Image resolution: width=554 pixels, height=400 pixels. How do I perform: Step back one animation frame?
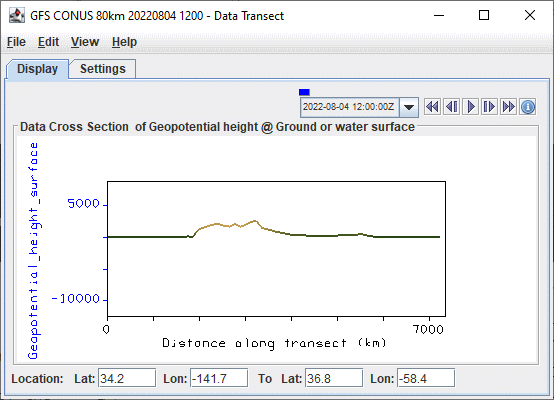pyautogui.click(x=452, y=107)
